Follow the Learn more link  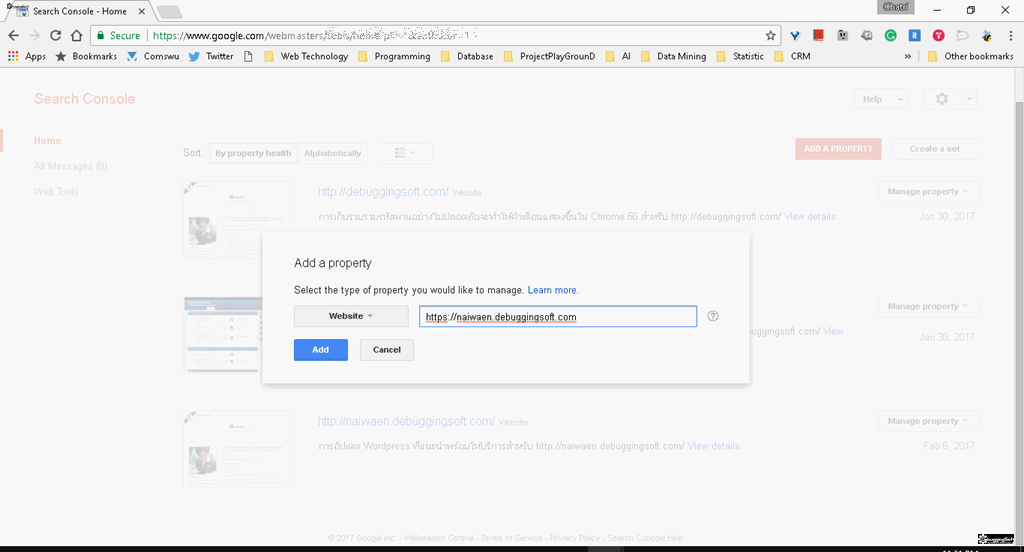[552, 290]
